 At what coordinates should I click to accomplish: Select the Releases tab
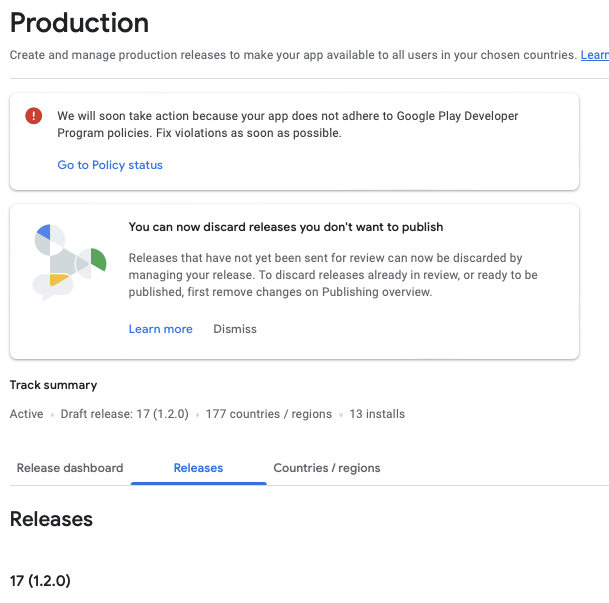(x=198, y=468)
